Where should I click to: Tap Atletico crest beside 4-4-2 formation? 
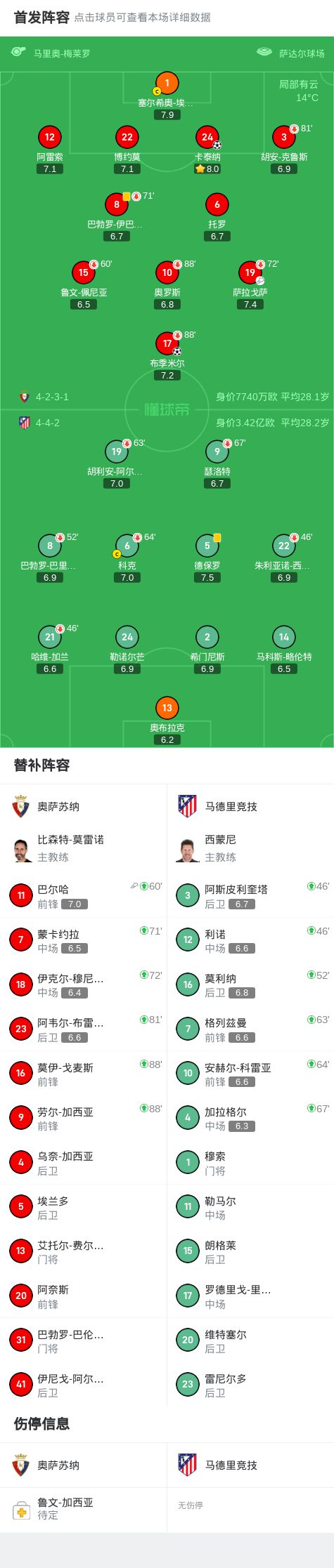tap(24, 423)
